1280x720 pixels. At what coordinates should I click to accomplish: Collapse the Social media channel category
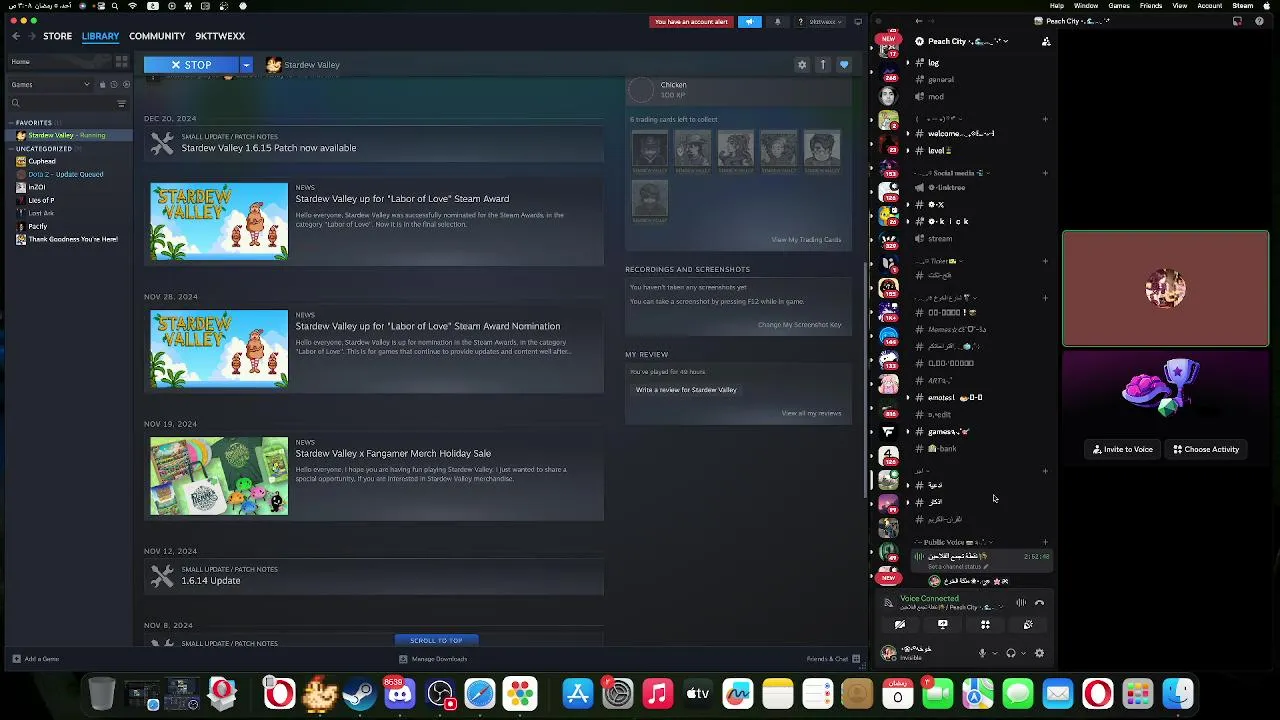click(x=951, y=173)
